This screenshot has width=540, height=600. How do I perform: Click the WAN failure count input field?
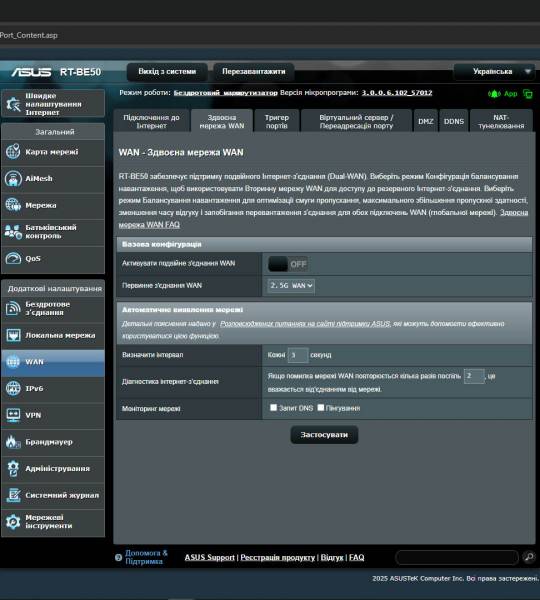click(x=474, y=376)
